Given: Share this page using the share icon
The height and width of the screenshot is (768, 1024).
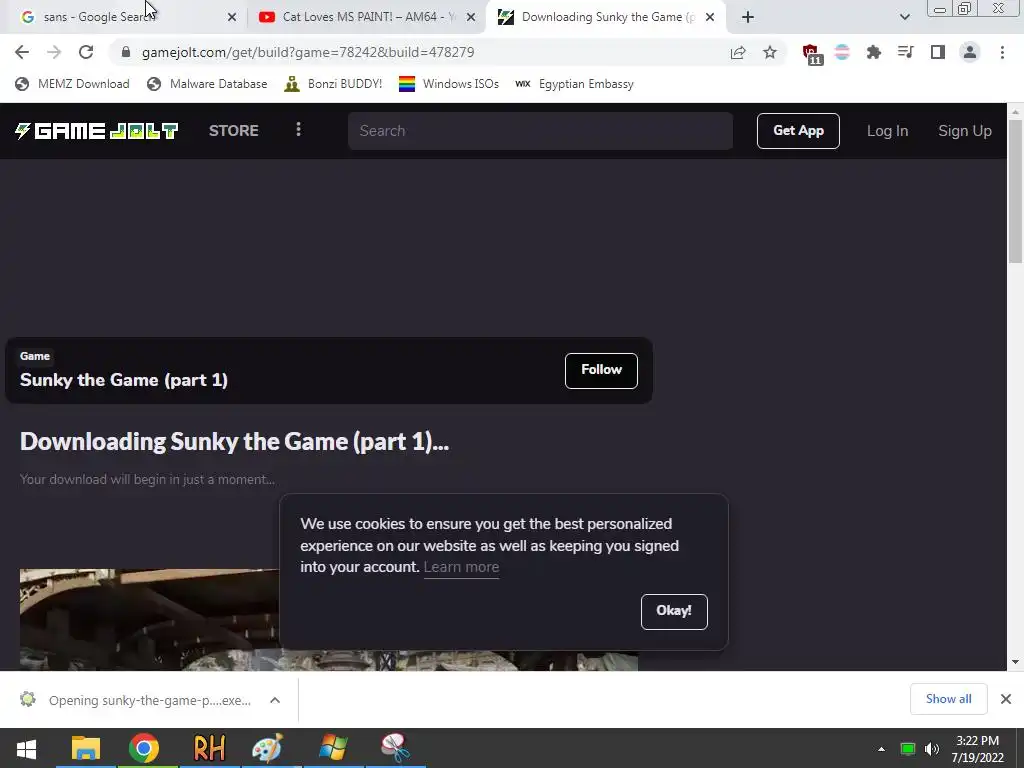Looking at the screenshot, I should 738,52.
